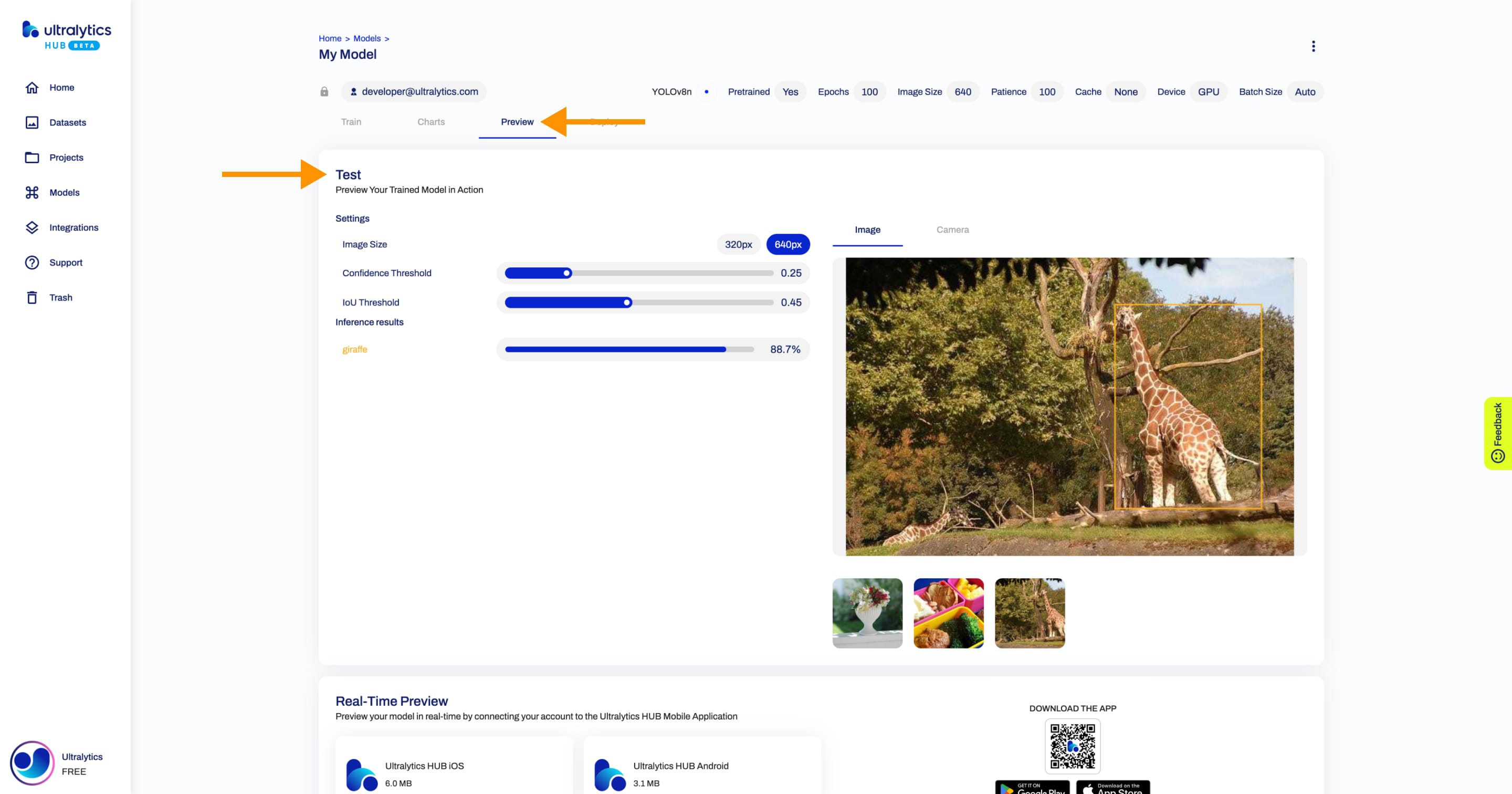1512x794 pixels.
Task: Toggle to 640px image size
Action: pyautogui.click(x=788, y=243)
